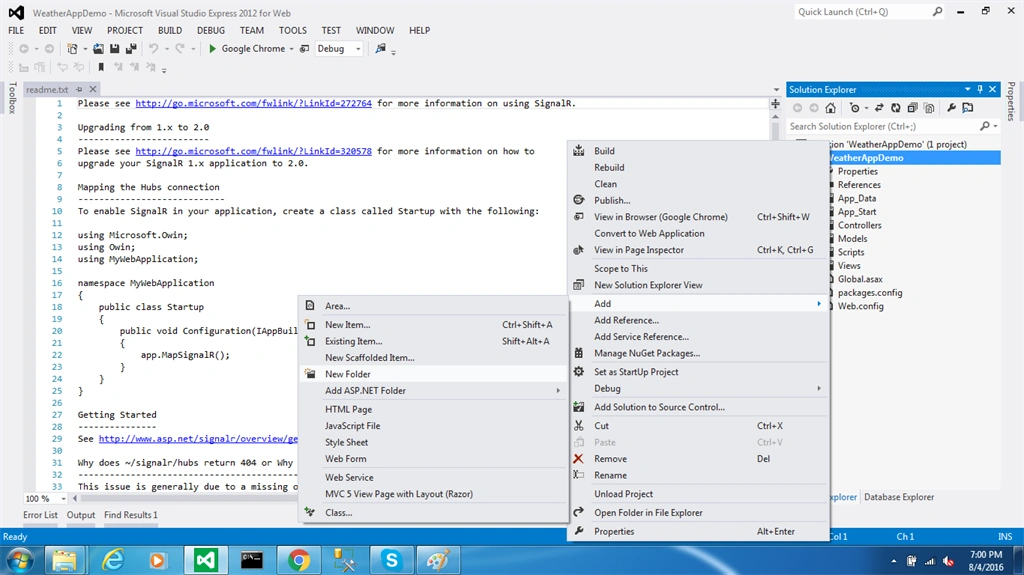This screenshot has width=1024, height=575.
Task: Expand the editor zoom 100 % dropdown
Action: (63, 499)
